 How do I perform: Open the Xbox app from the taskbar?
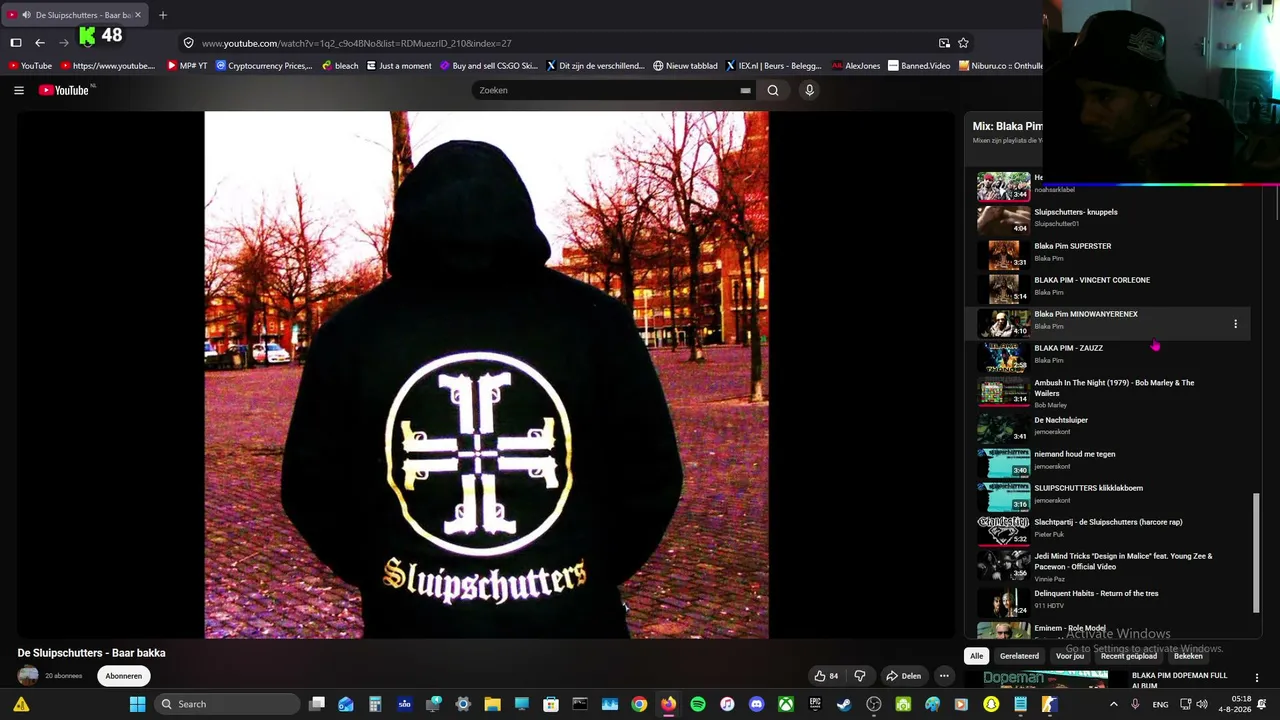(786, 704)
